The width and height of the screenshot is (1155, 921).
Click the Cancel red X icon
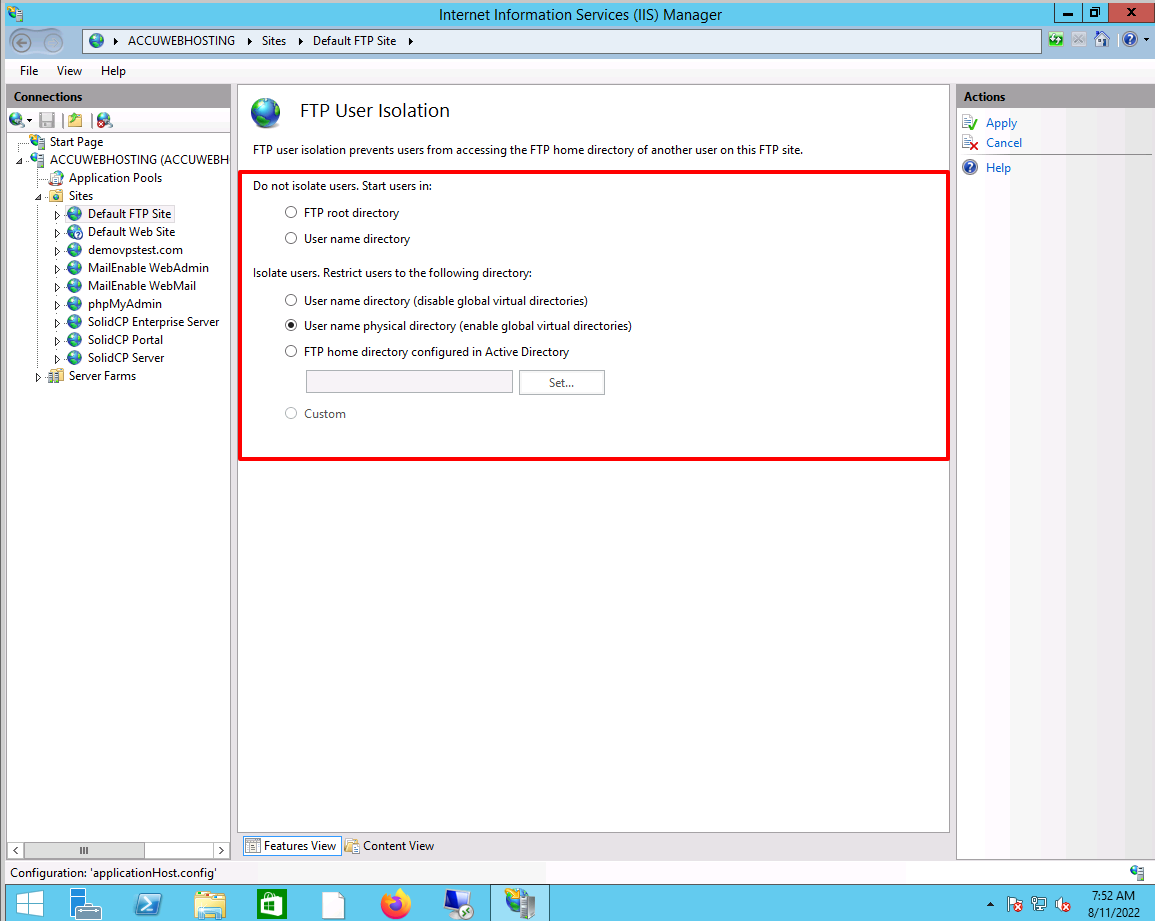click(x=970, y=142)
